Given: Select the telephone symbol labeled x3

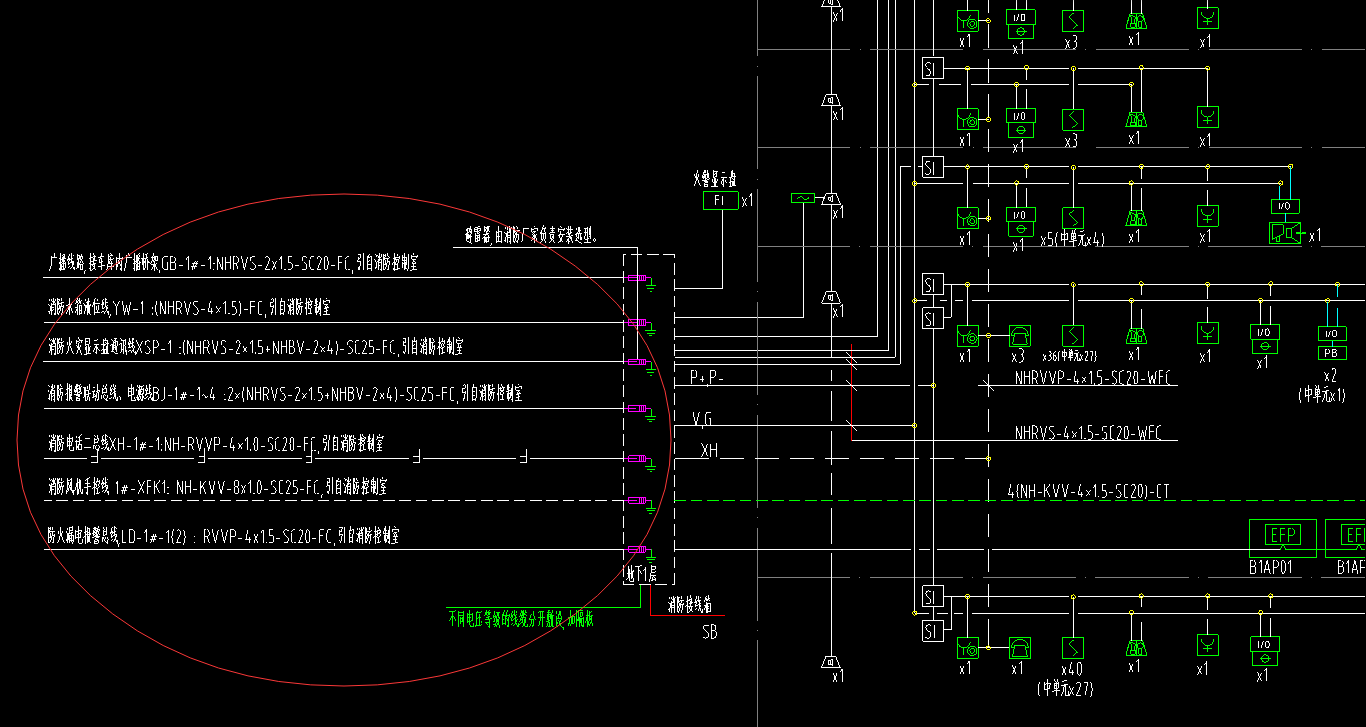Looking at the screenshot, I should pyautogui.click(x=1018, y=335).
